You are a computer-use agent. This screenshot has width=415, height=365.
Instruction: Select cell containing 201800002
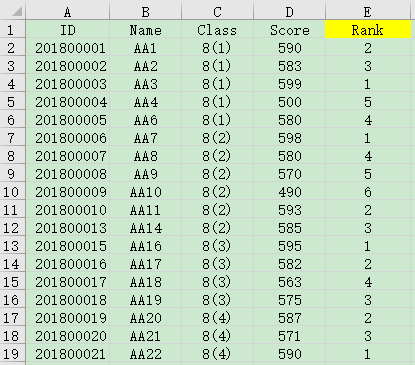pyautogui.click(x=68, y=66)
